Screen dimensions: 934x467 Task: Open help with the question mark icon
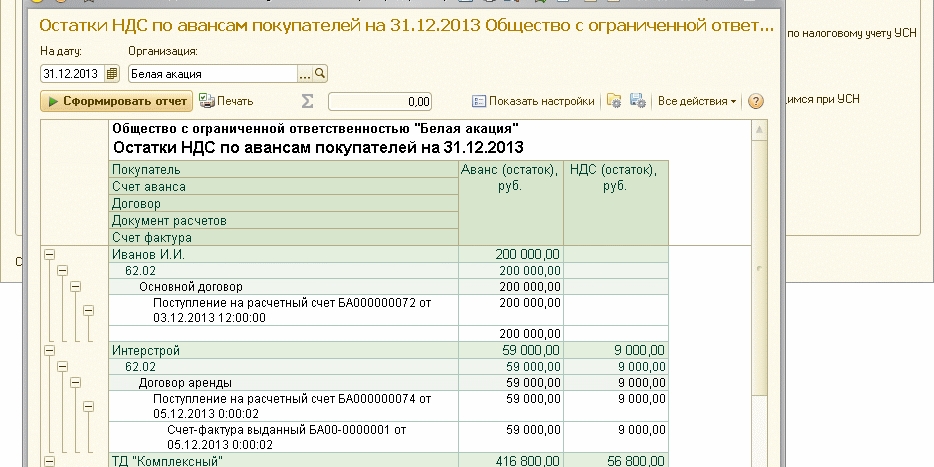[756, 101]
